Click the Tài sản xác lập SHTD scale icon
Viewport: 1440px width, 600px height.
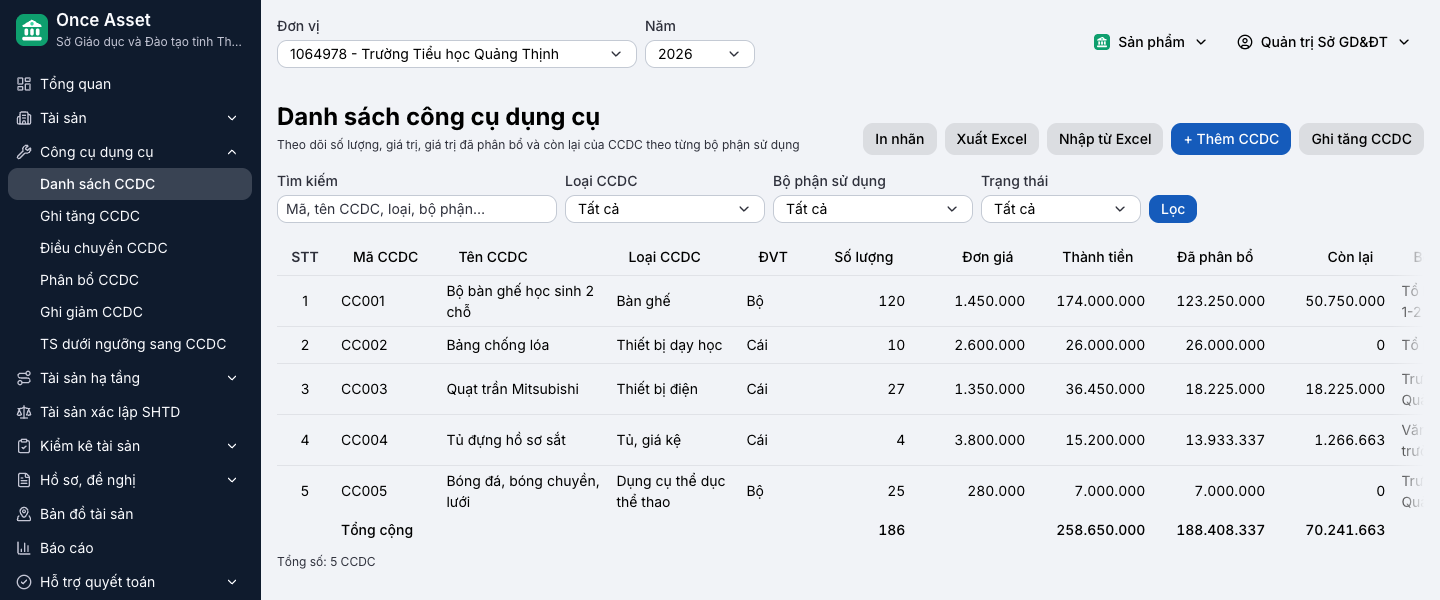point(24,412)
